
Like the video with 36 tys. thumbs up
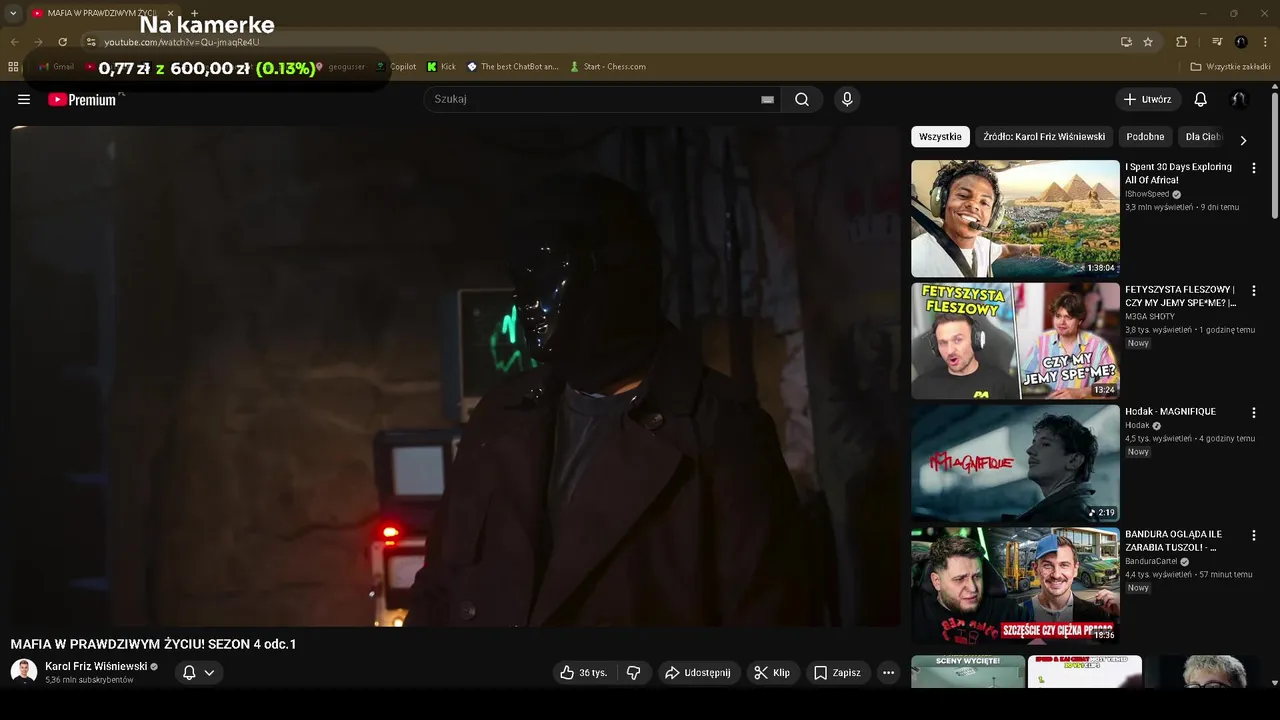584,673
